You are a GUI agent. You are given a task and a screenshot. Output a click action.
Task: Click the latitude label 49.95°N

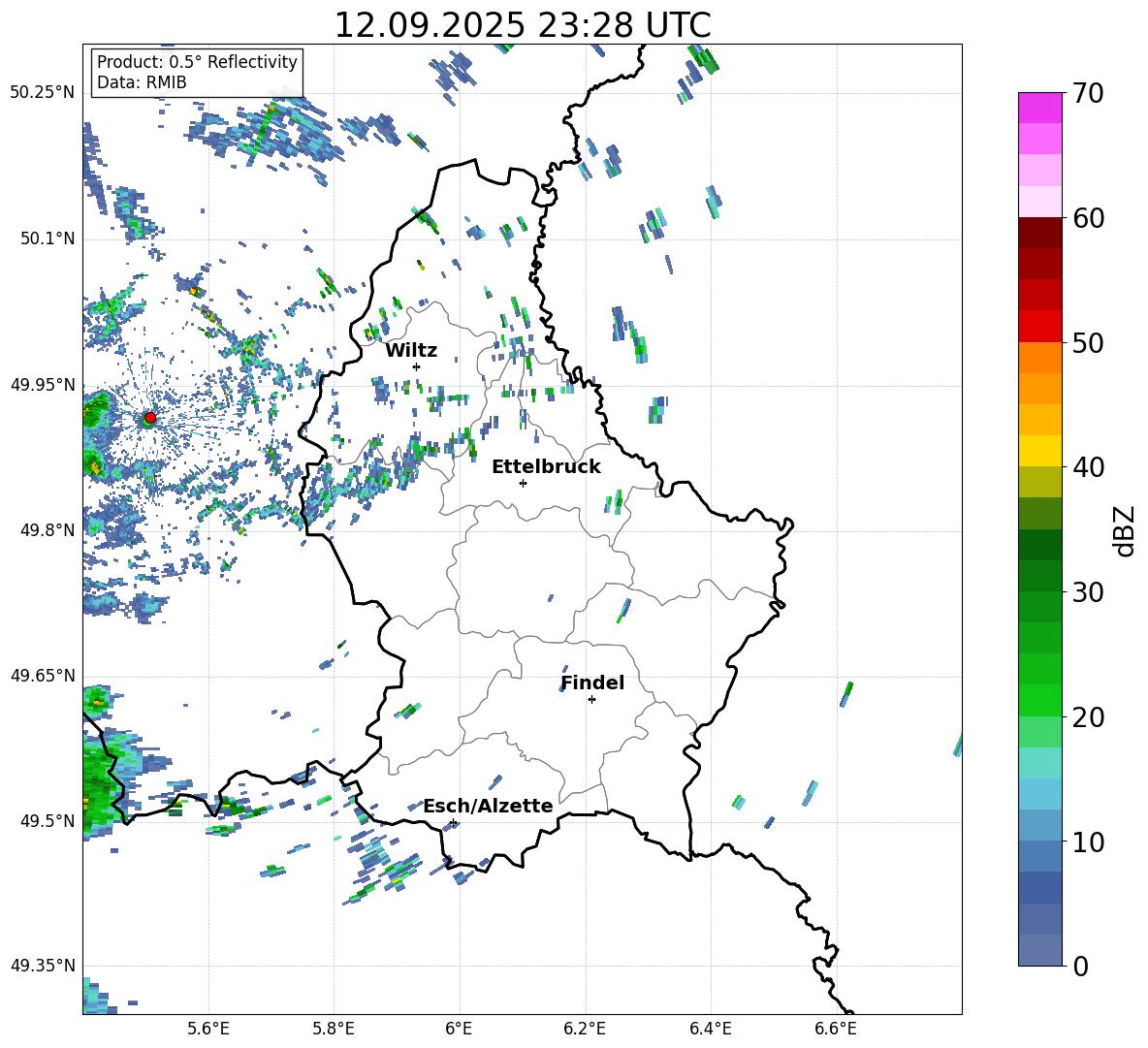[43, 384]
